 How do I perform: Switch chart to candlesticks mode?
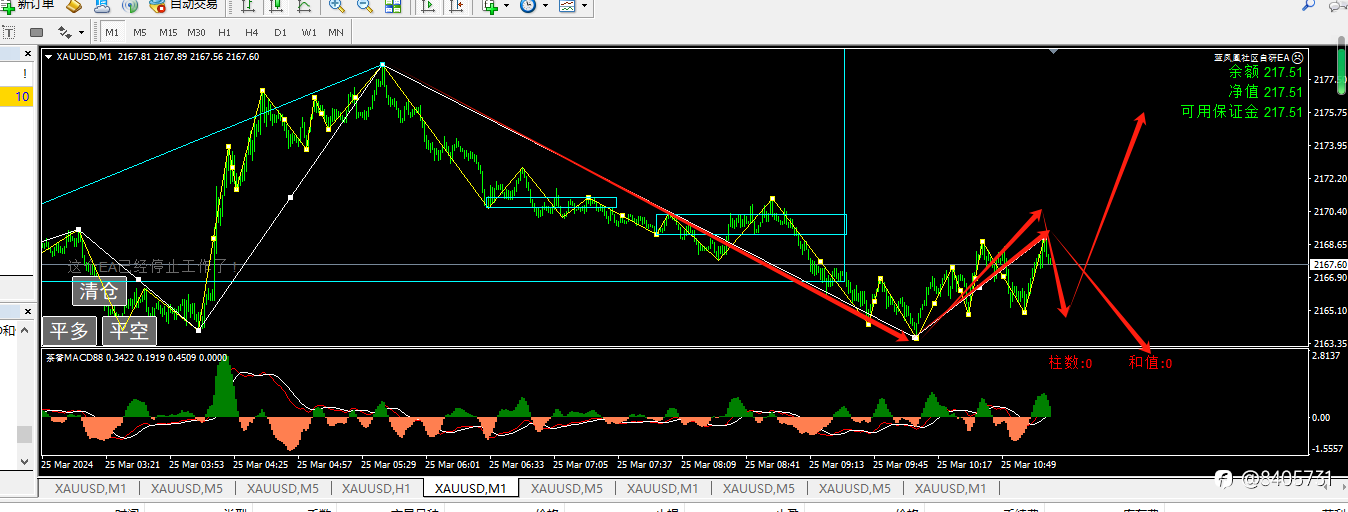point(276,5)
